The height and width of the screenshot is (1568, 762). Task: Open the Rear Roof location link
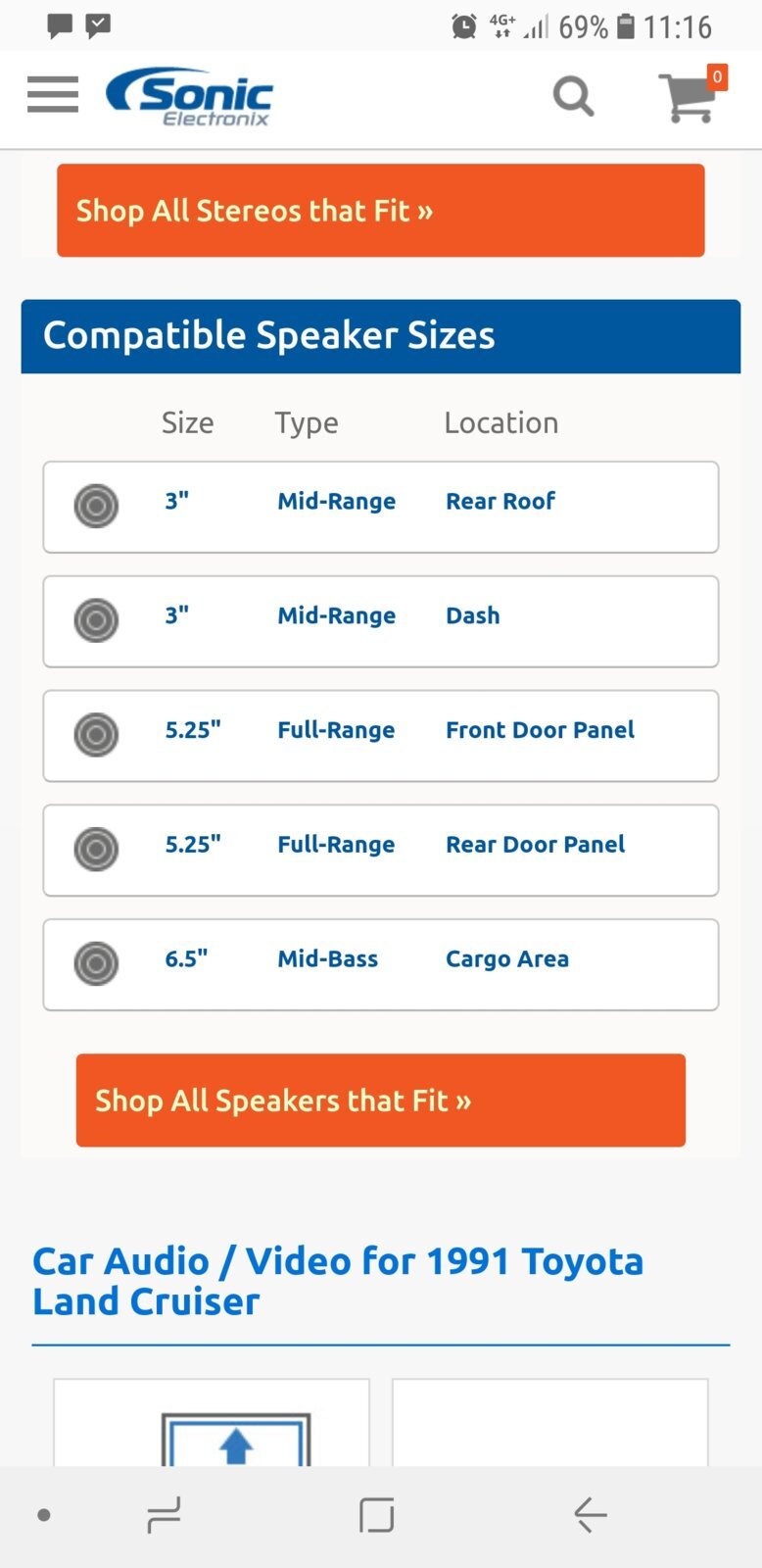(500, 501)
